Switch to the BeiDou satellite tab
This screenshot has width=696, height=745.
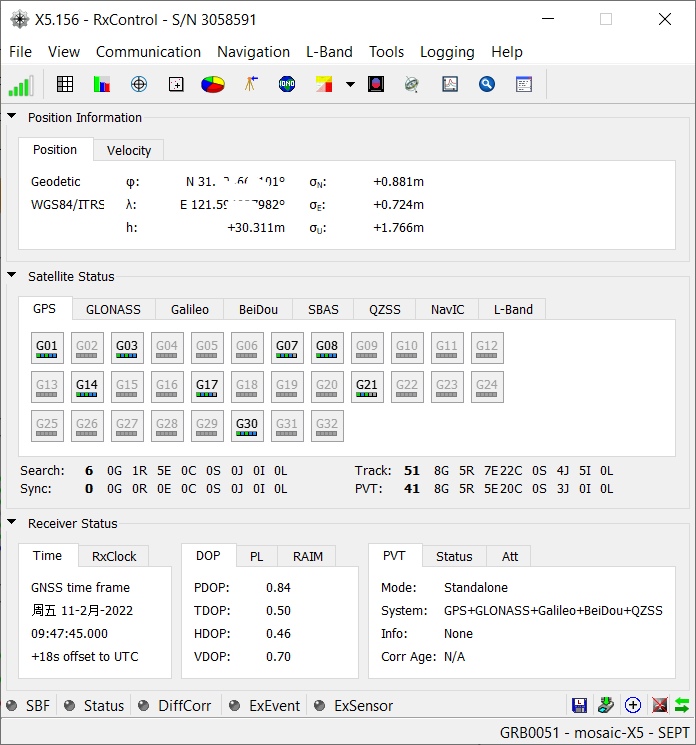pyautogui.click(x=258, y=310)
